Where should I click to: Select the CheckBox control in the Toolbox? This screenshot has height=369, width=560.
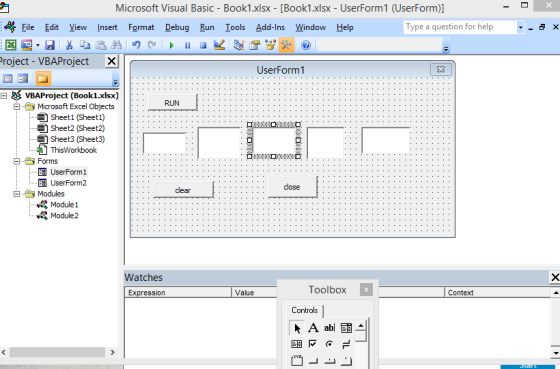tap(313, 344)
